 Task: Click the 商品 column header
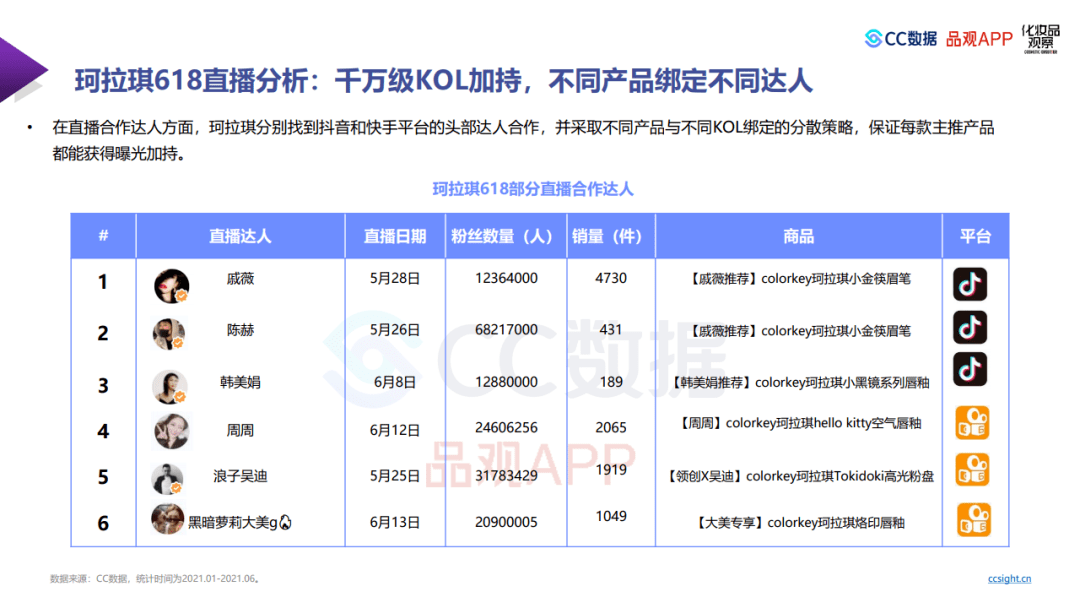tap(798, 237)
